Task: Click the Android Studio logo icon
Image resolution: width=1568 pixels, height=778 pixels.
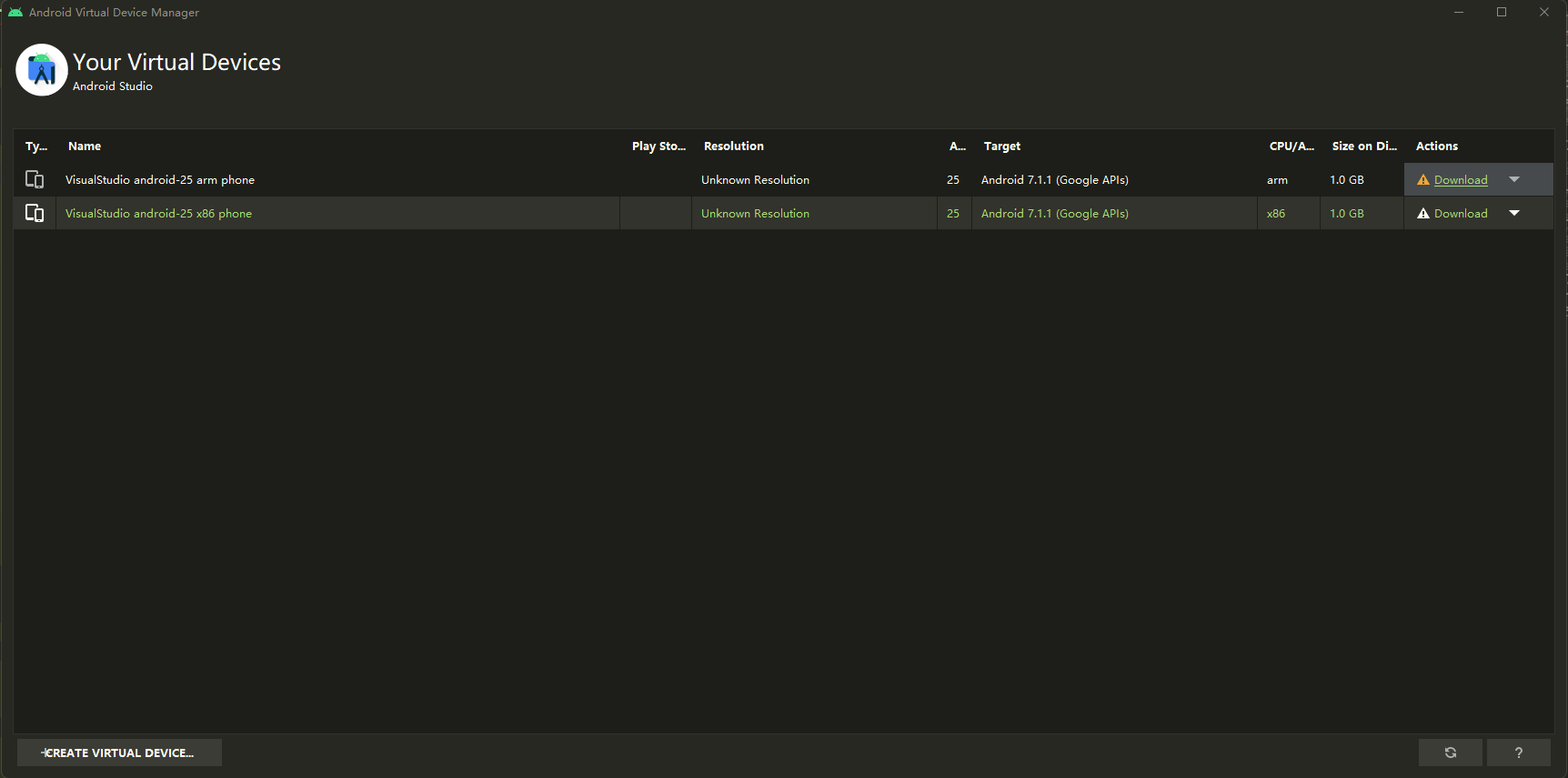Action: [42, 70]
